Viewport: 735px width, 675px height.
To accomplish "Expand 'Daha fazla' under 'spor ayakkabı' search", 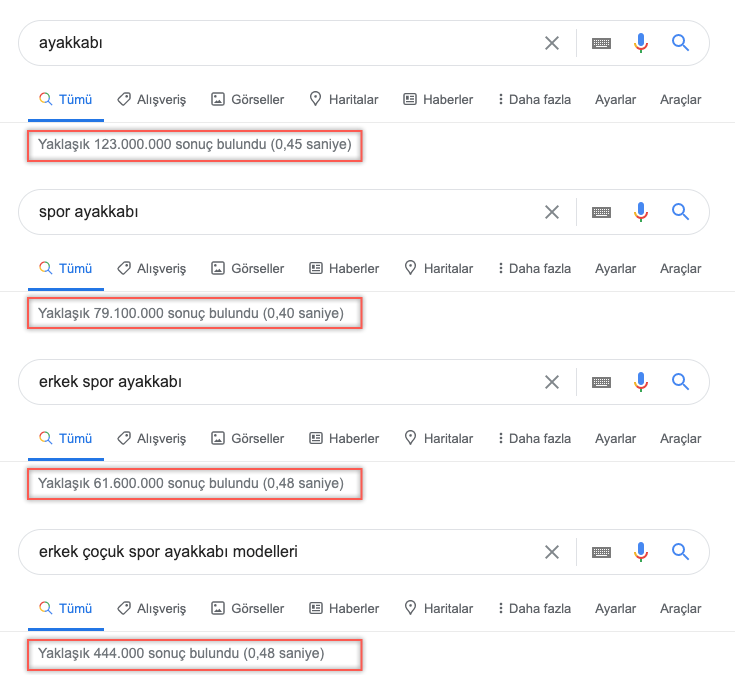I will tap(534, 269).
